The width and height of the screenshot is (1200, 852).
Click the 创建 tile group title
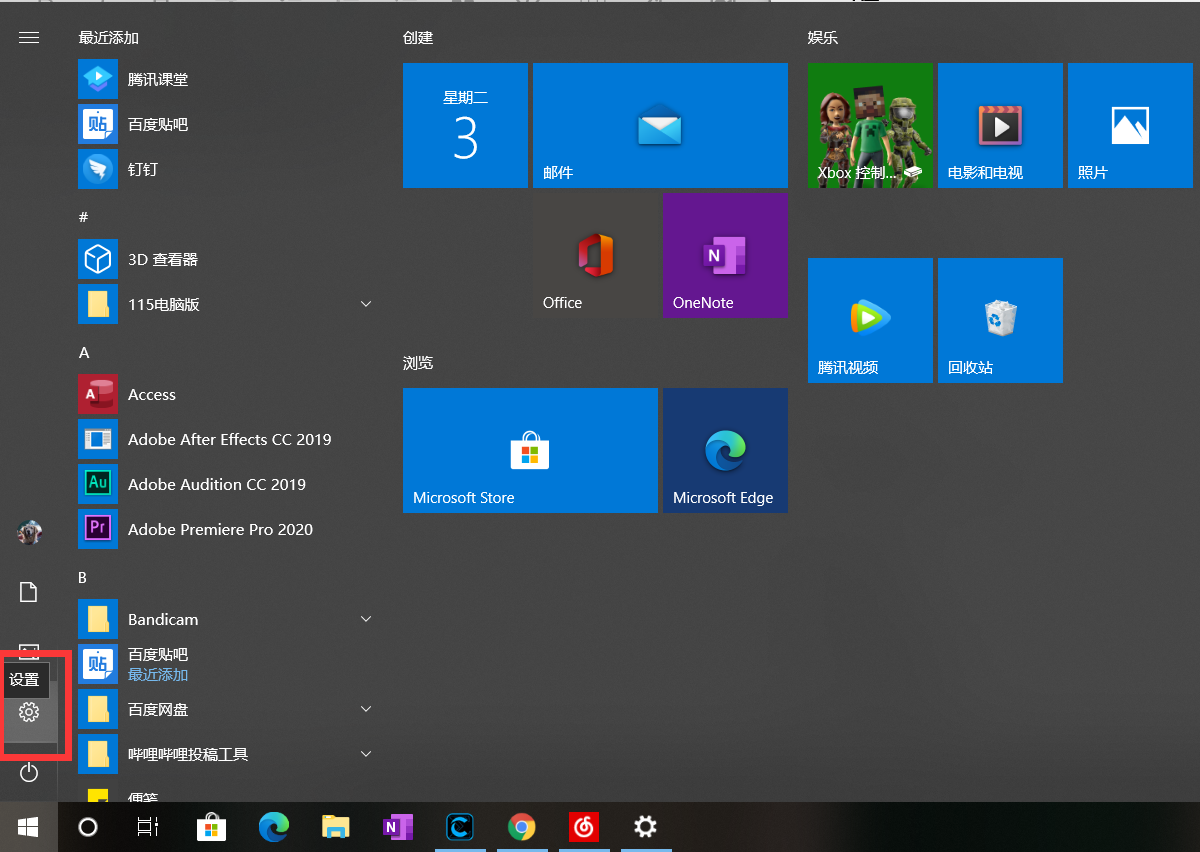[x=418, y=38]
